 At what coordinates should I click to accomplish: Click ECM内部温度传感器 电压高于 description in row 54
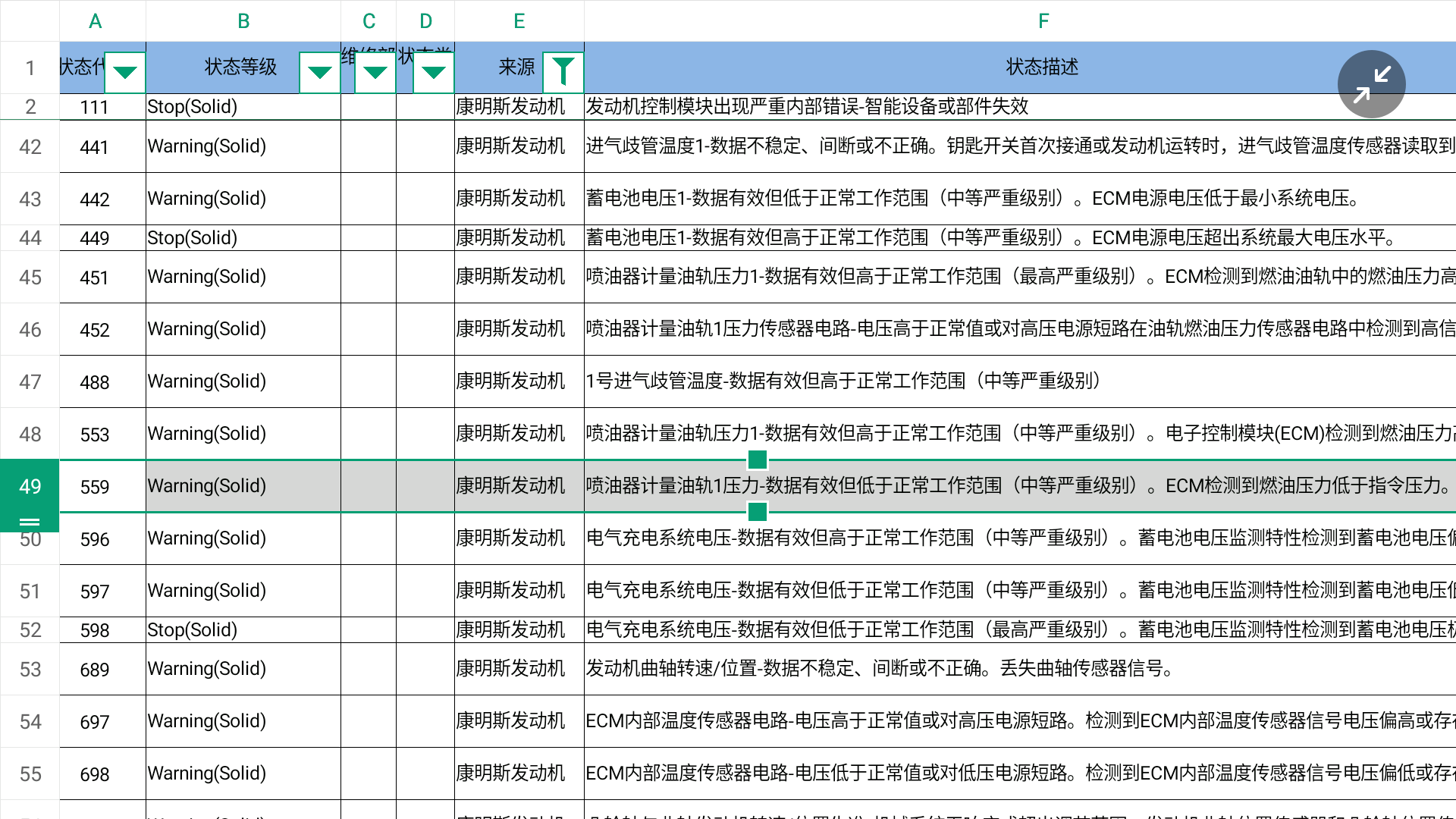(x=1020, y=721)
